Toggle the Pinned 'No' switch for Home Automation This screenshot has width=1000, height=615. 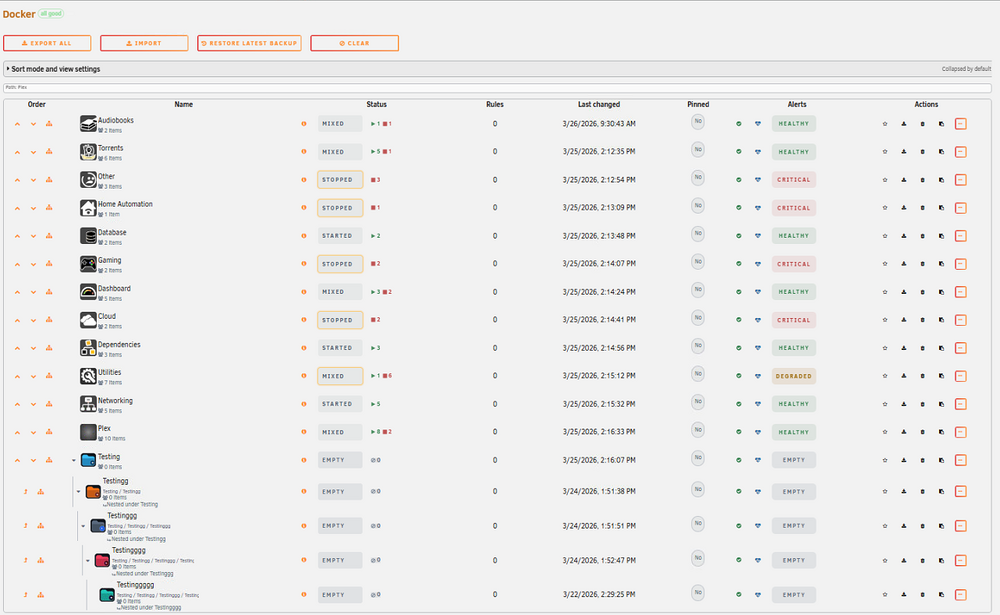698,205
